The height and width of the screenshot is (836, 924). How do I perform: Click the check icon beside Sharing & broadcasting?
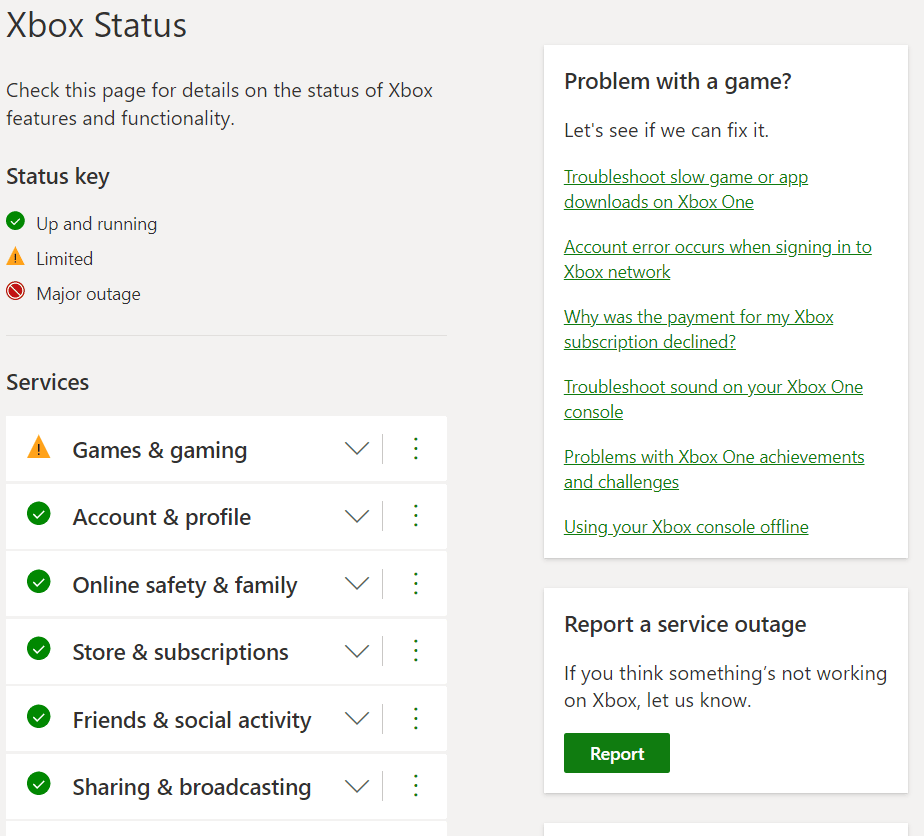(38, 785)
